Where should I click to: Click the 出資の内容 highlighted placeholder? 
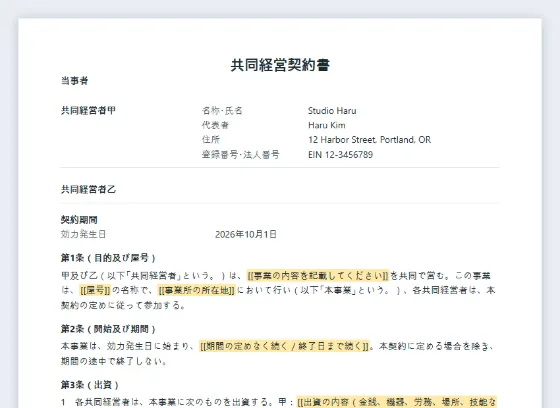pyautogui.click(x=397, y=402)
